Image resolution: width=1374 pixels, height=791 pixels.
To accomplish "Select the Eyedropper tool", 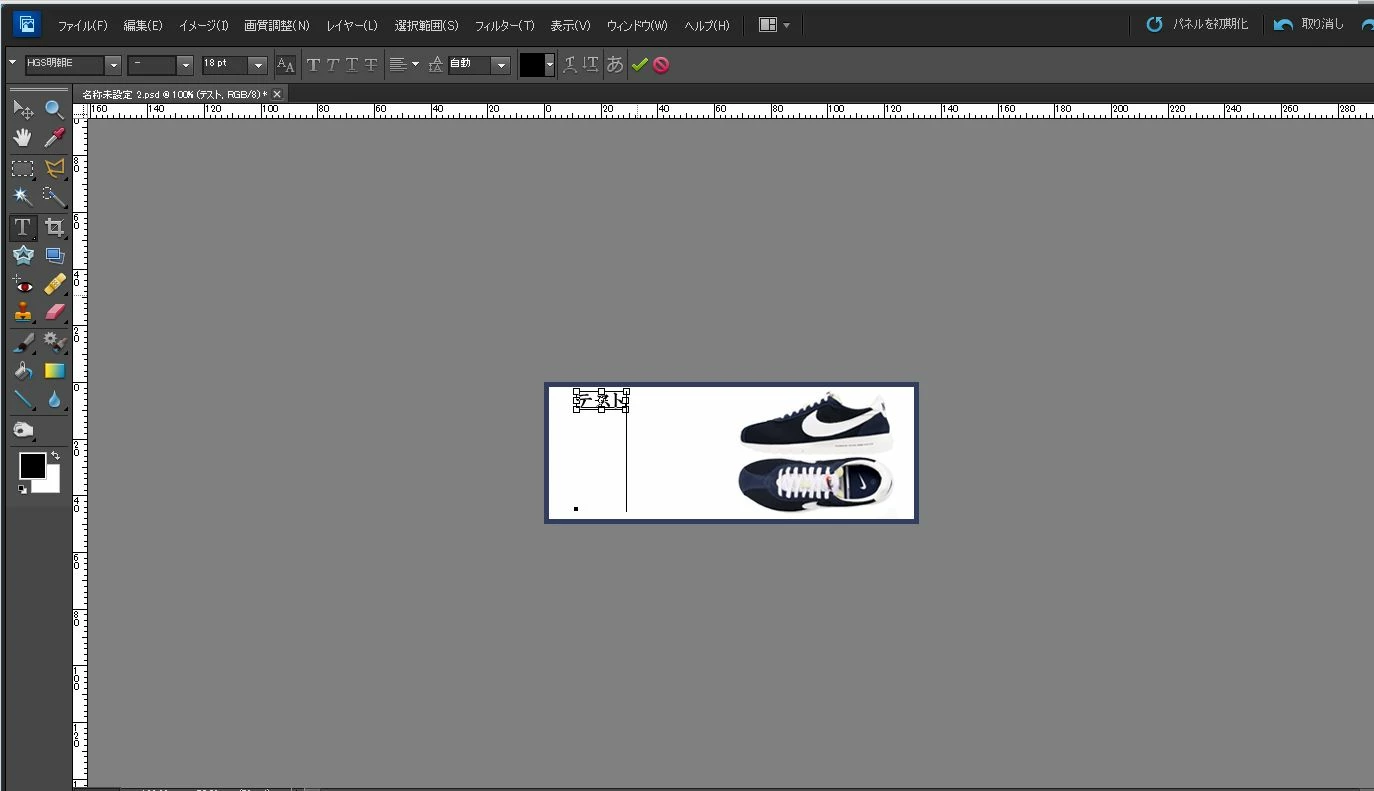I will [x=54, y=138].
